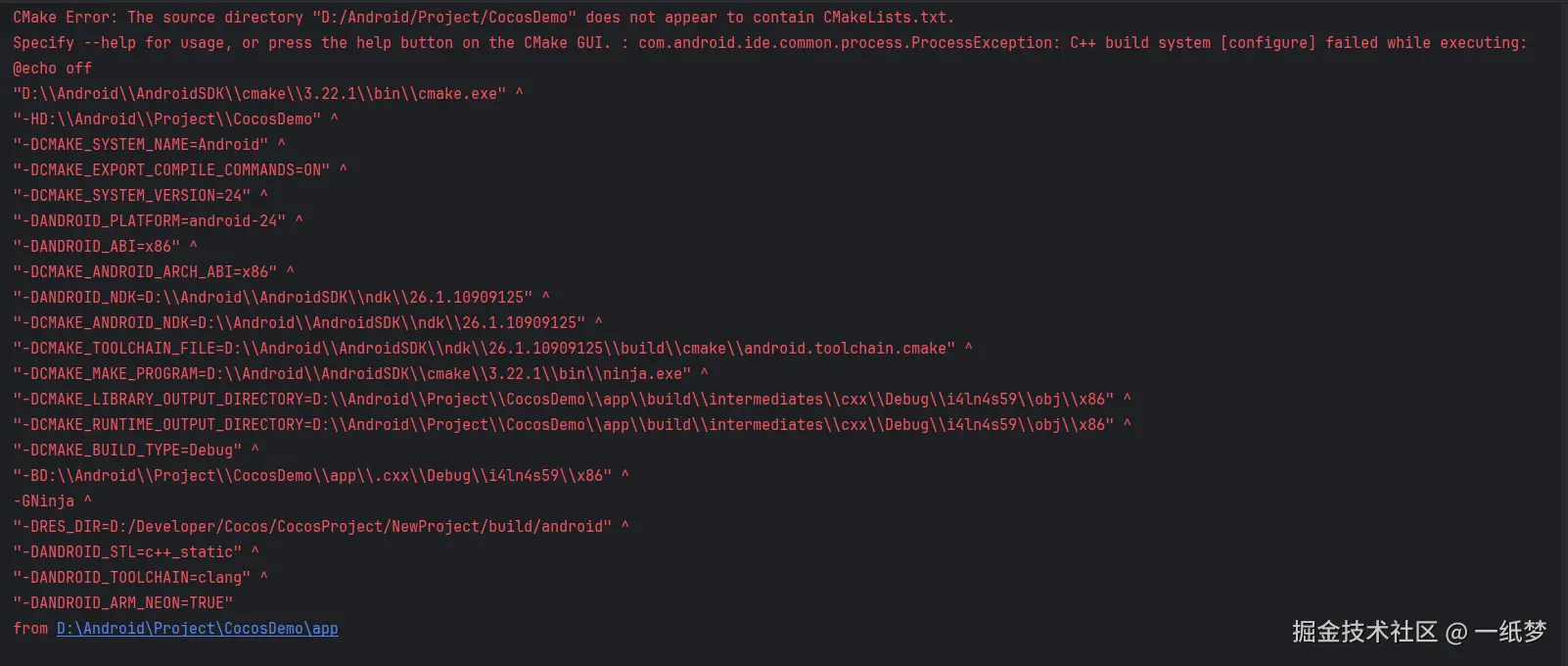The height and width of the screenshot is (666, 1568).
Task: Click the DANDROID_ABI=x86 line
Action: tap(96, 247)
